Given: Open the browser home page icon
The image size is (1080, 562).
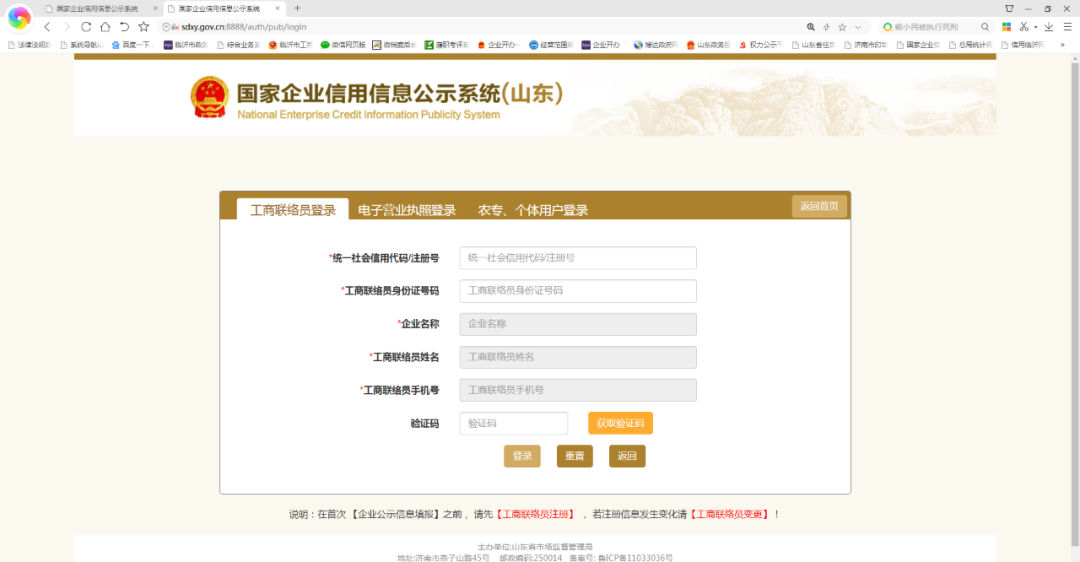Looking at the screenshot, I should click(105, 27).
